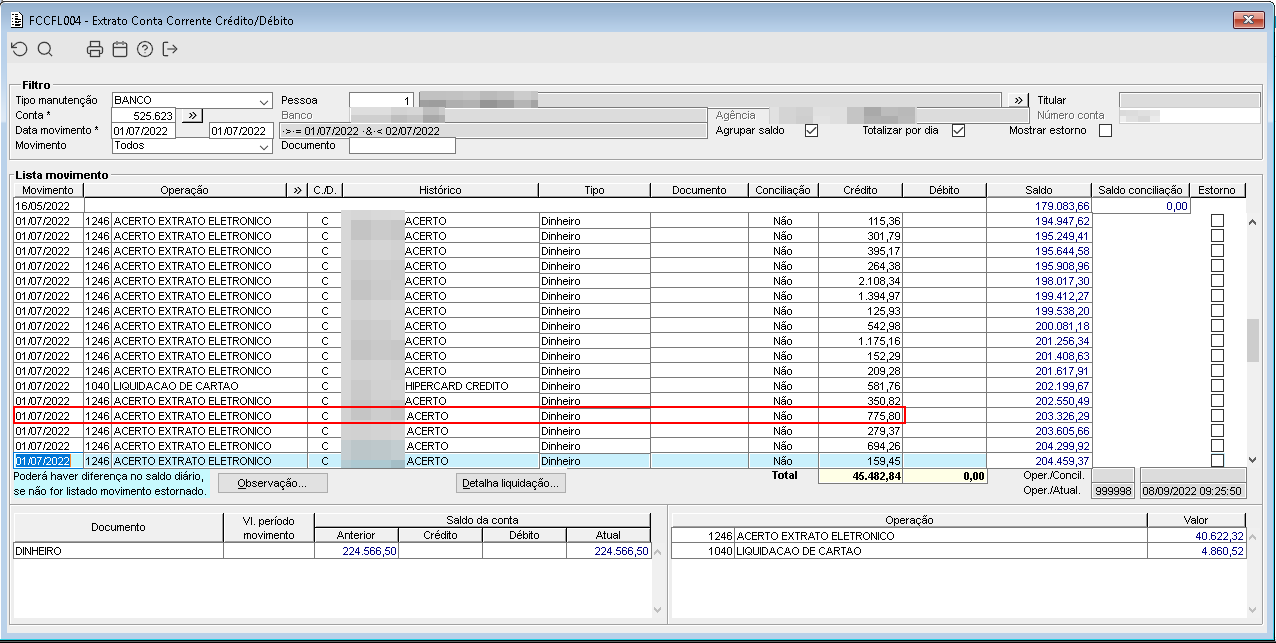Click the start Data movimento field
The height and width of the screenshot is (643, 1276).
tap(144, 131)
